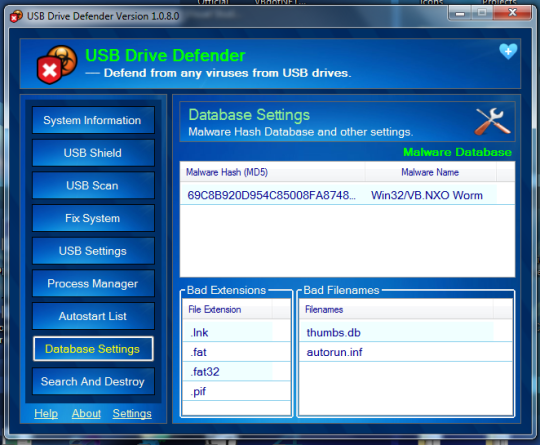This screenshot has width=540, height=445.
Task: Click the blue heart plus icon
Action: pos(508,51)
